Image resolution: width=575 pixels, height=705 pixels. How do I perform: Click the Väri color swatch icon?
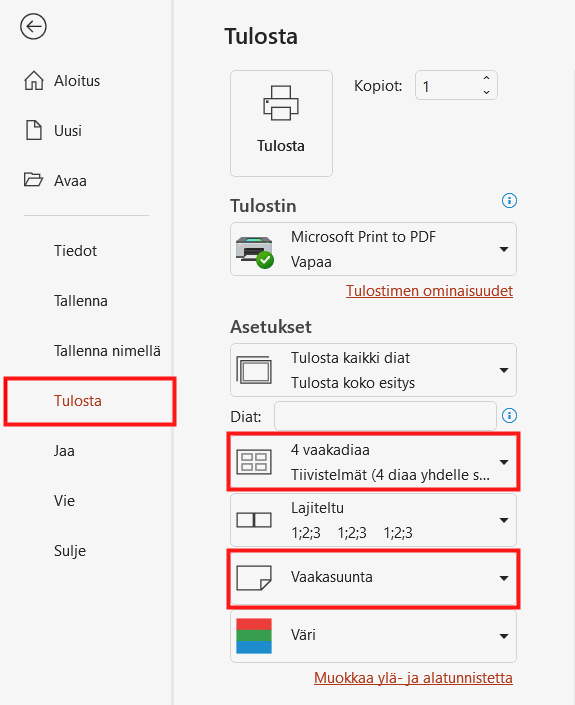click(x=254, y=635)
